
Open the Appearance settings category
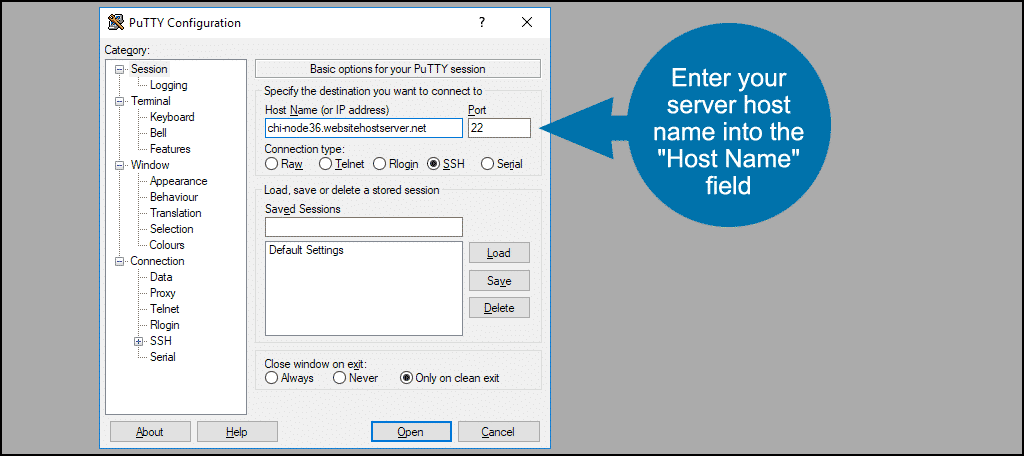coord(178,181)
